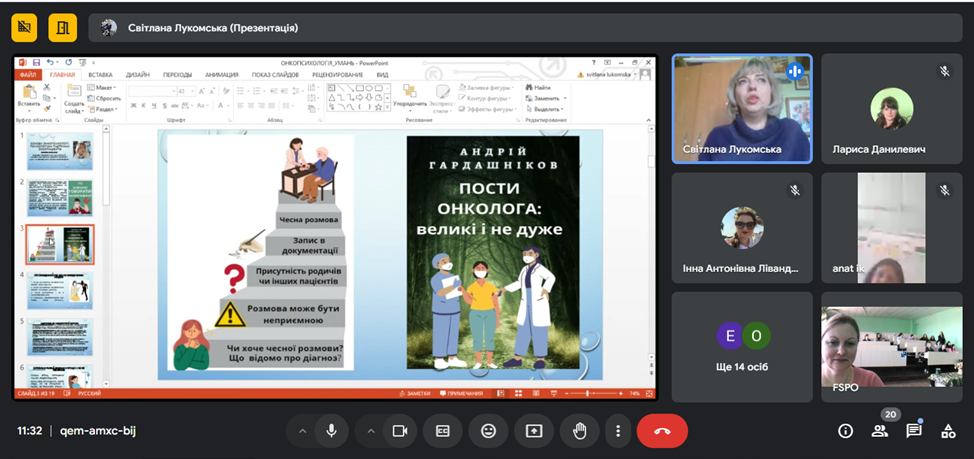Open the font size combo box

184,91
